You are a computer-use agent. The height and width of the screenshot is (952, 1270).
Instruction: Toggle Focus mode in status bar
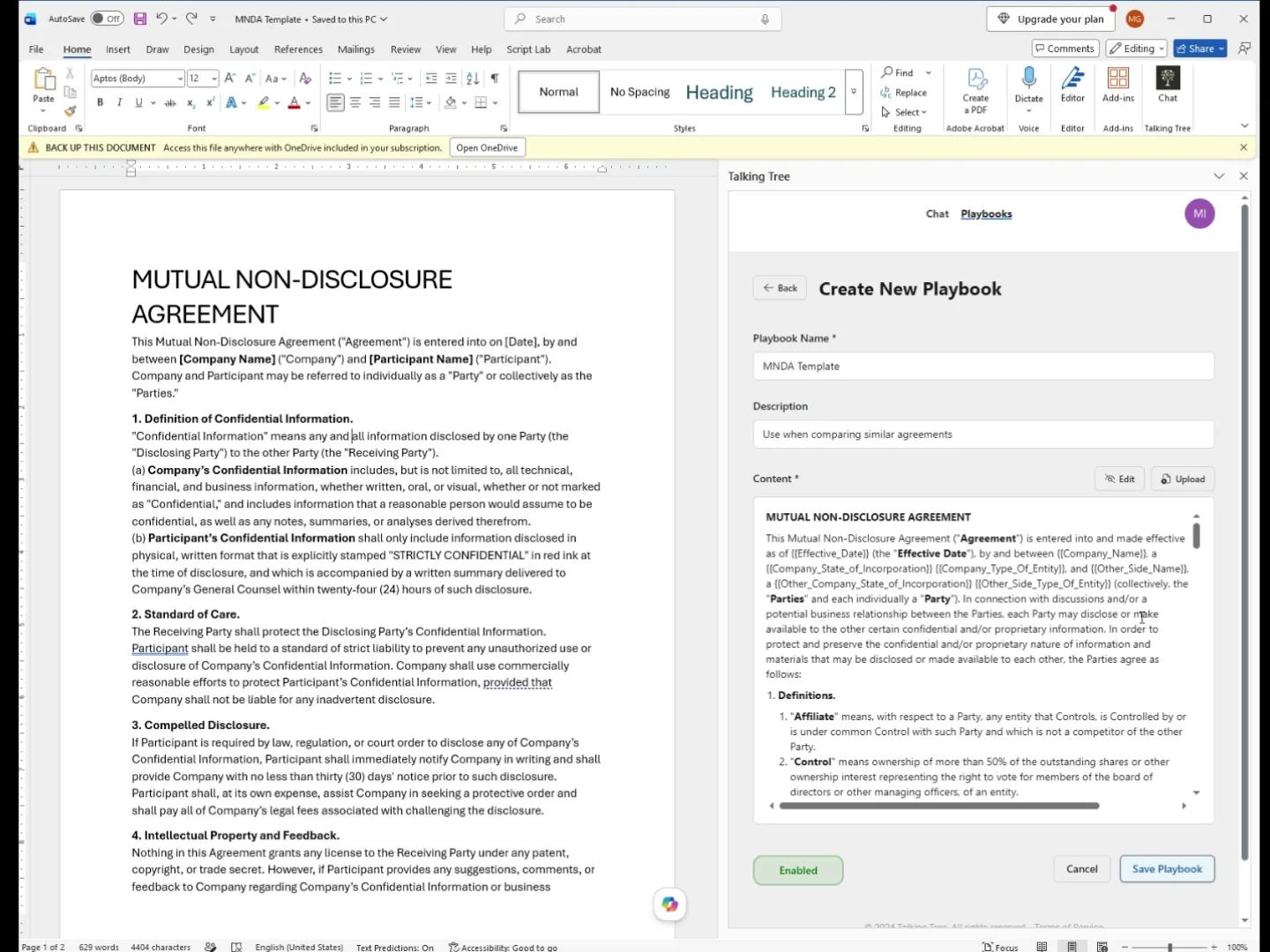point(999,947)
